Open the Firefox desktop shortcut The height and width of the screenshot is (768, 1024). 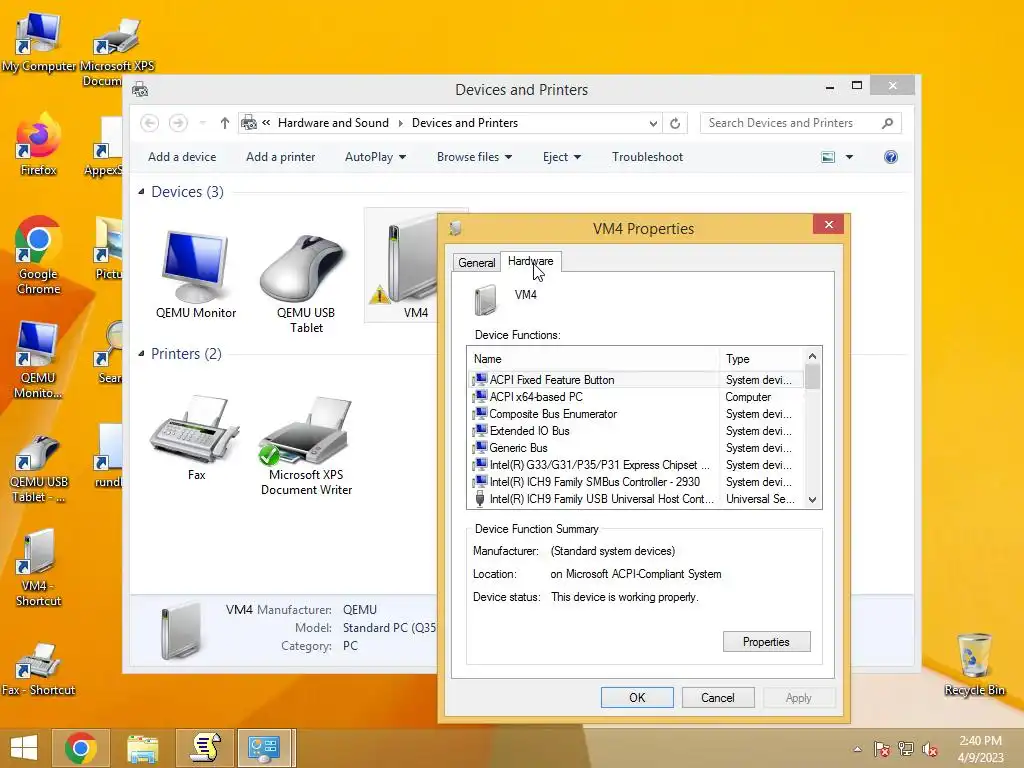pos(38,145)
